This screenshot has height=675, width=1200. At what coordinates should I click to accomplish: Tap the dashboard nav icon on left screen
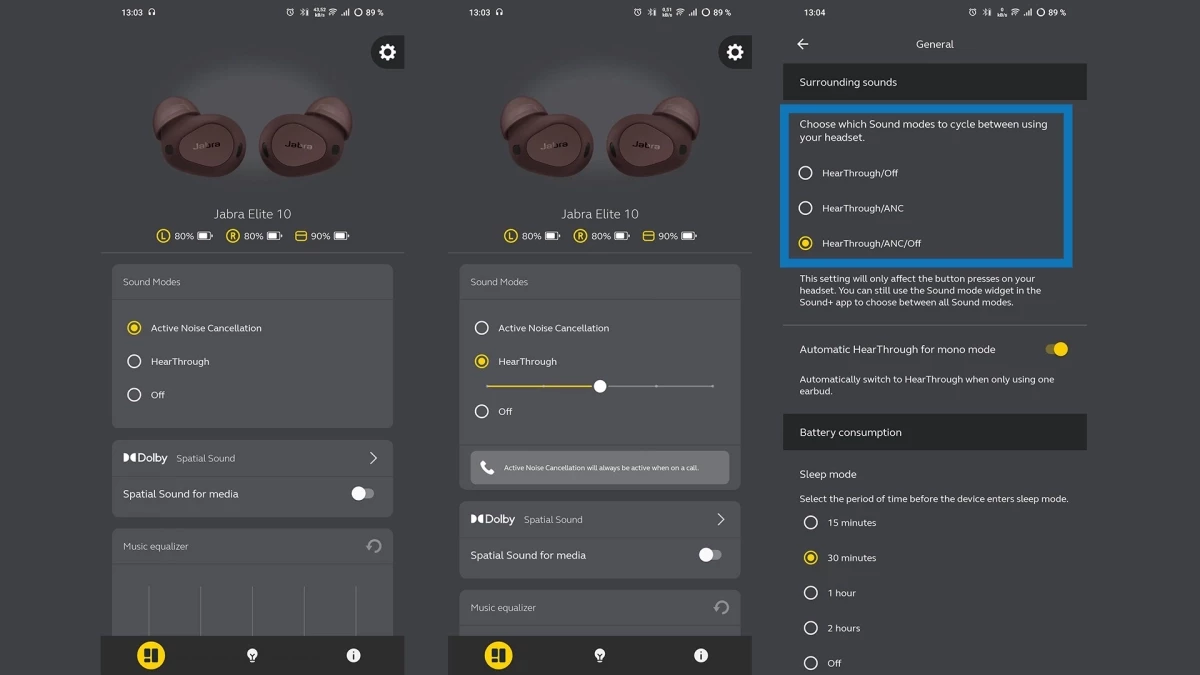(151, 655)
